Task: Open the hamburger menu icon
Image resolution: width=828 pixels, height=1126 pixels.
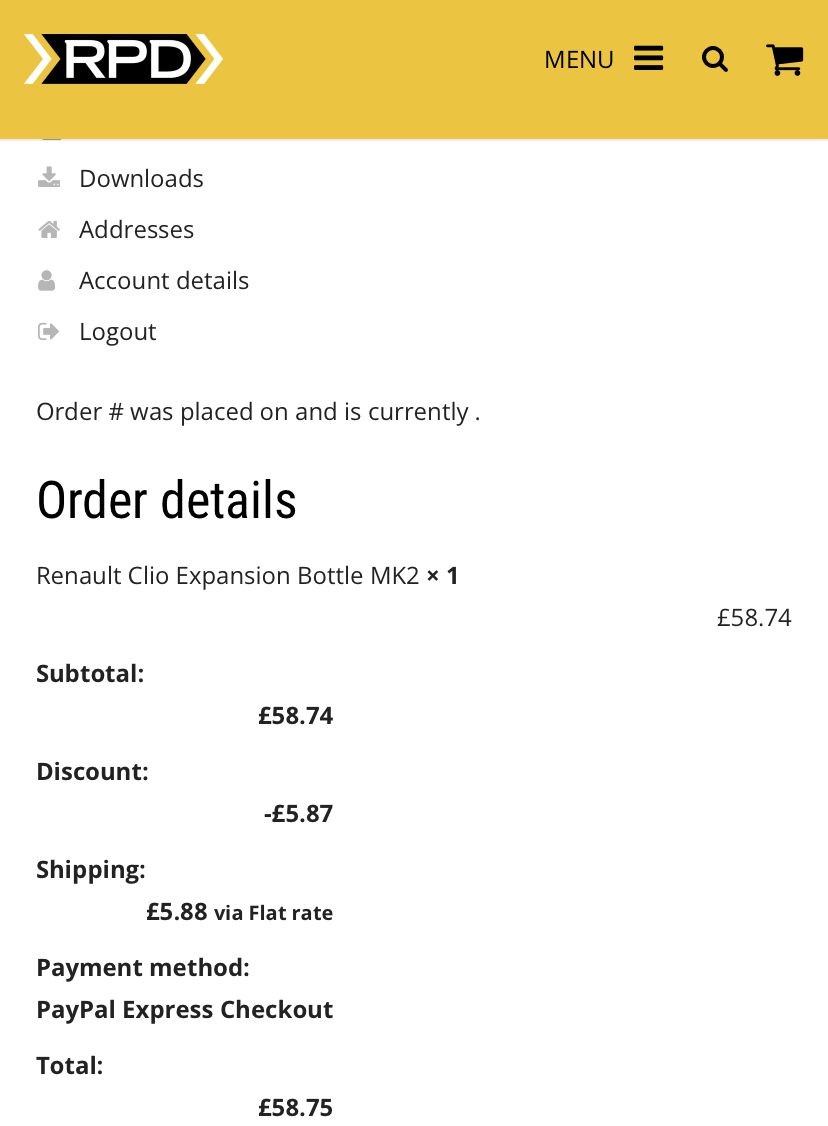Action: pos(648,59)
